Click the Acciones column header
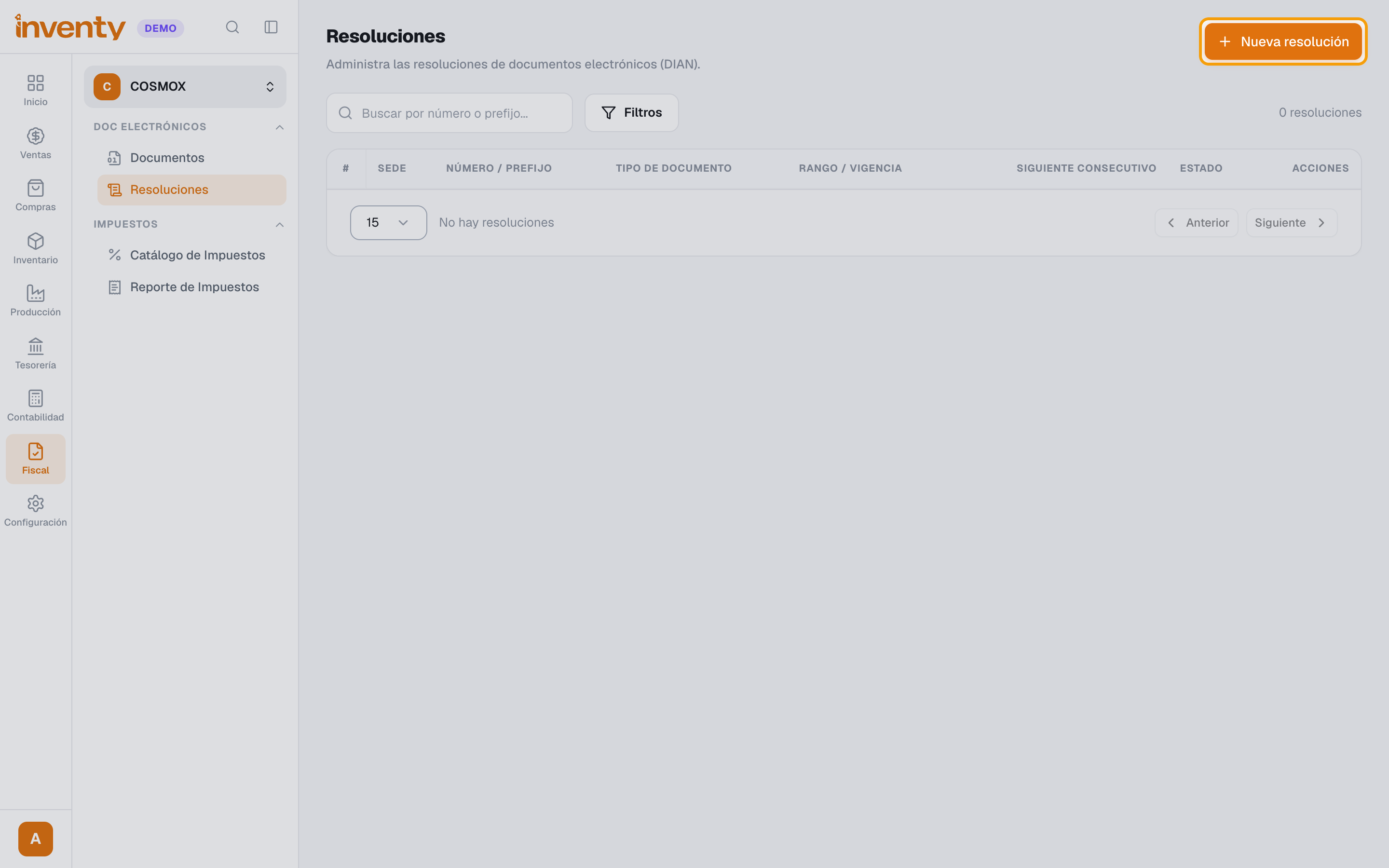This screenshot has height=868, width=1389. click(x=1320, y=168)
